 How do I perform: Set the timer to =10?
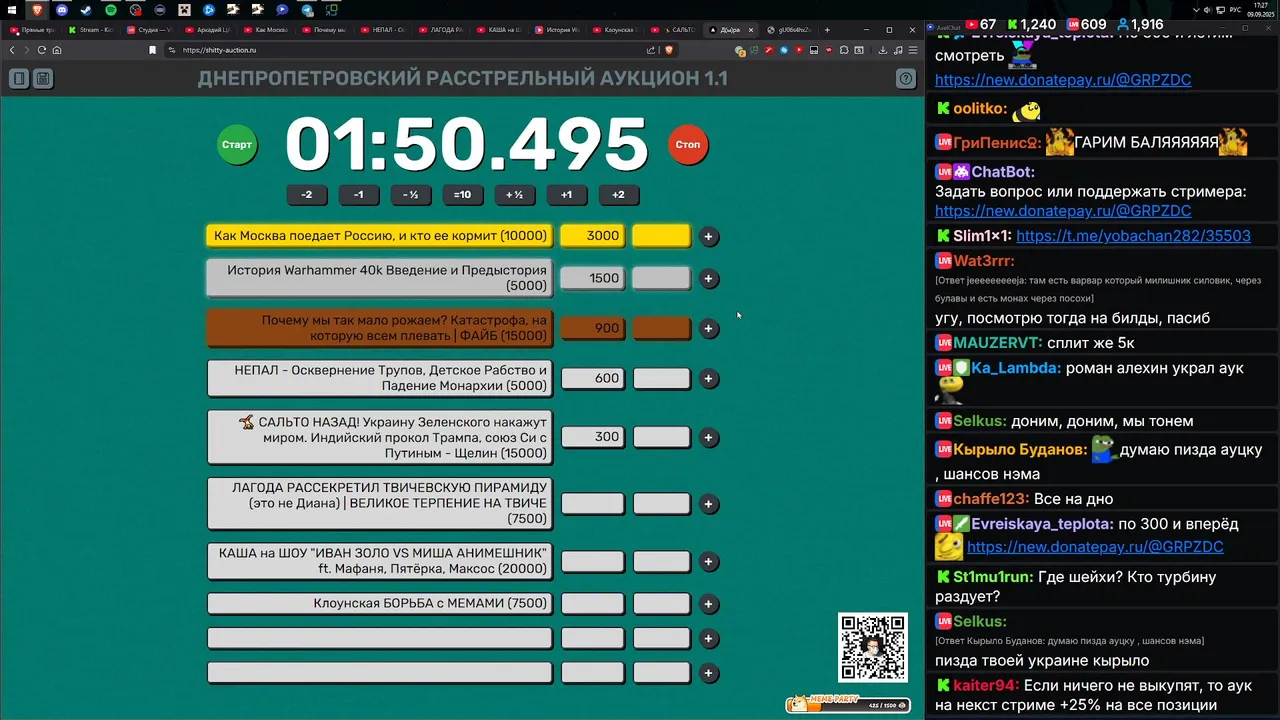click(x=462, y=195)
